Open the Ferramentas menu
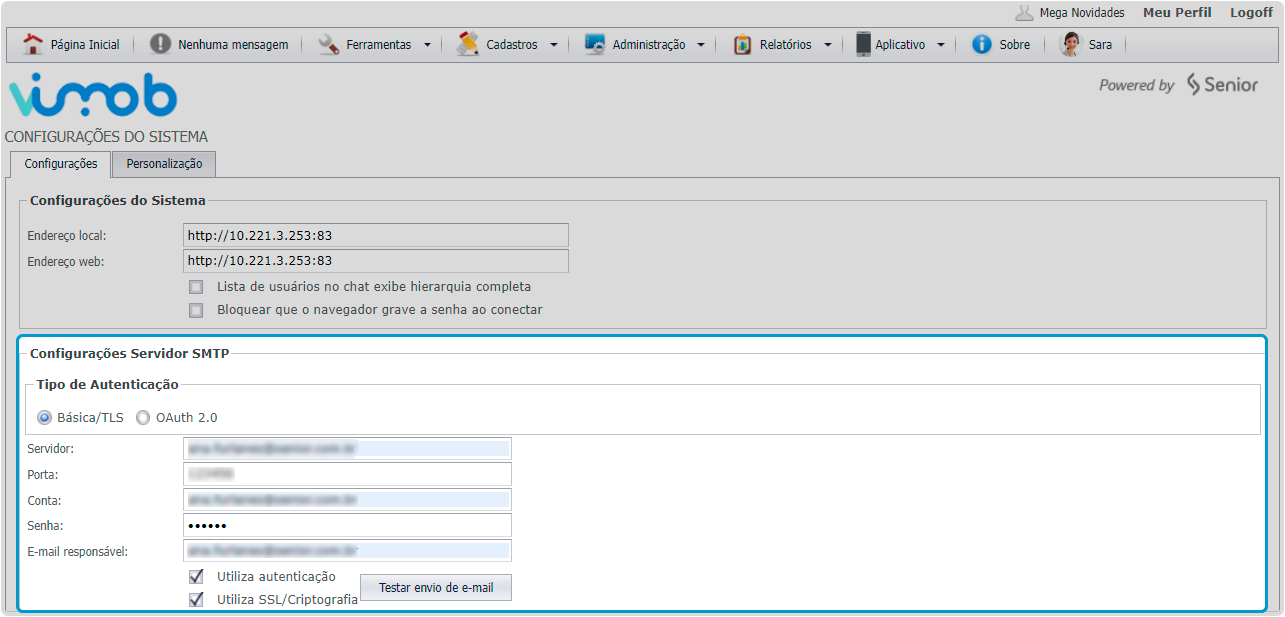 coord(376,44)
